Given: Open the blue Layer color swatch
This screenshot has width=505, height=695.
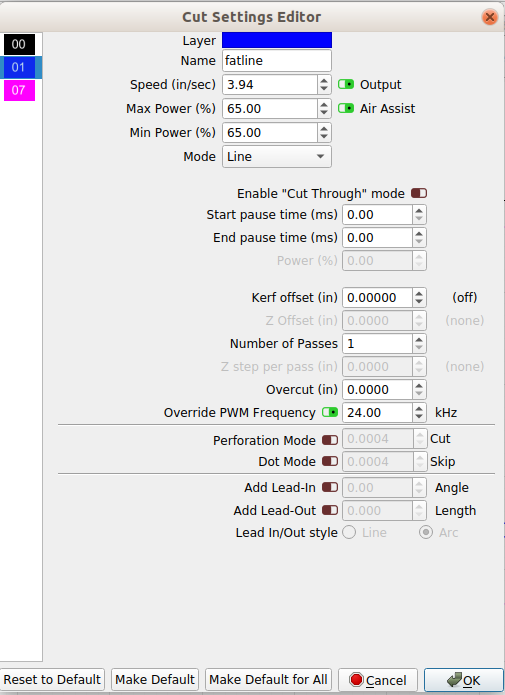Looking at the screenshot, I should tap(277, 40).
